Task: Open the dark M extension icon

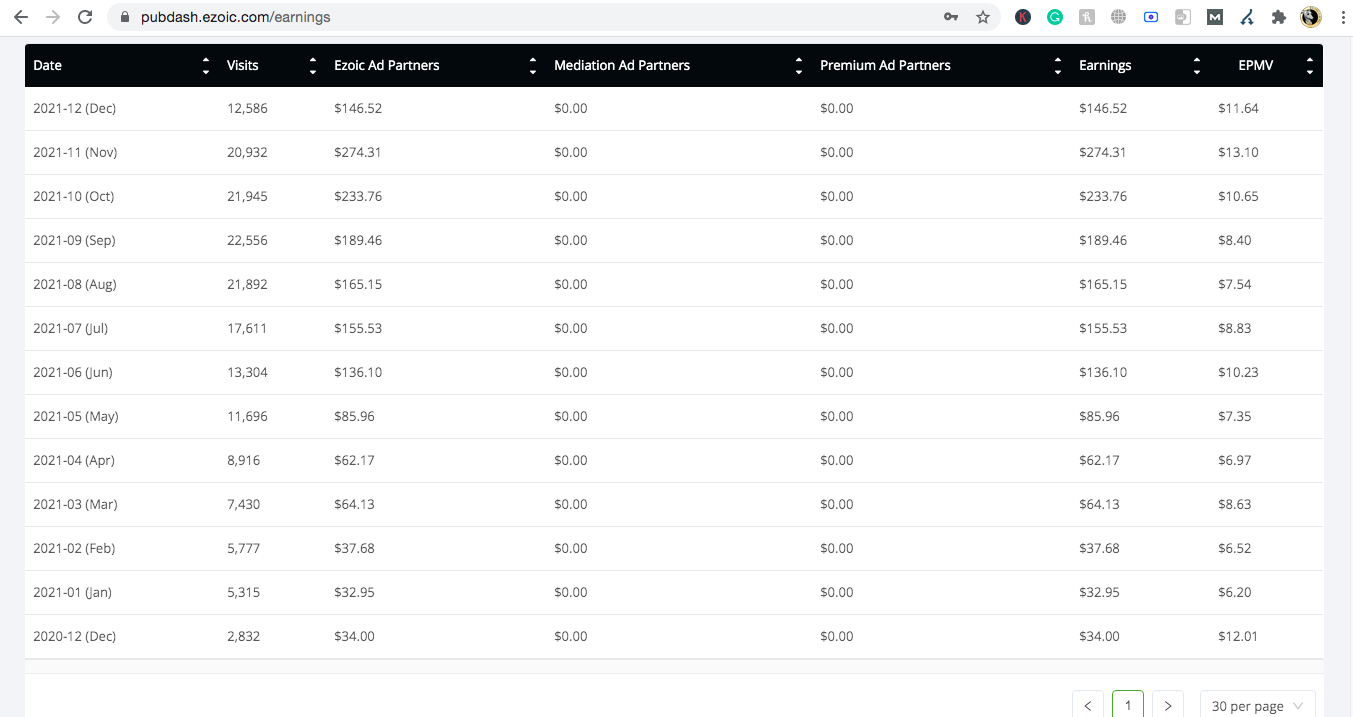Action: (1215, 17)
